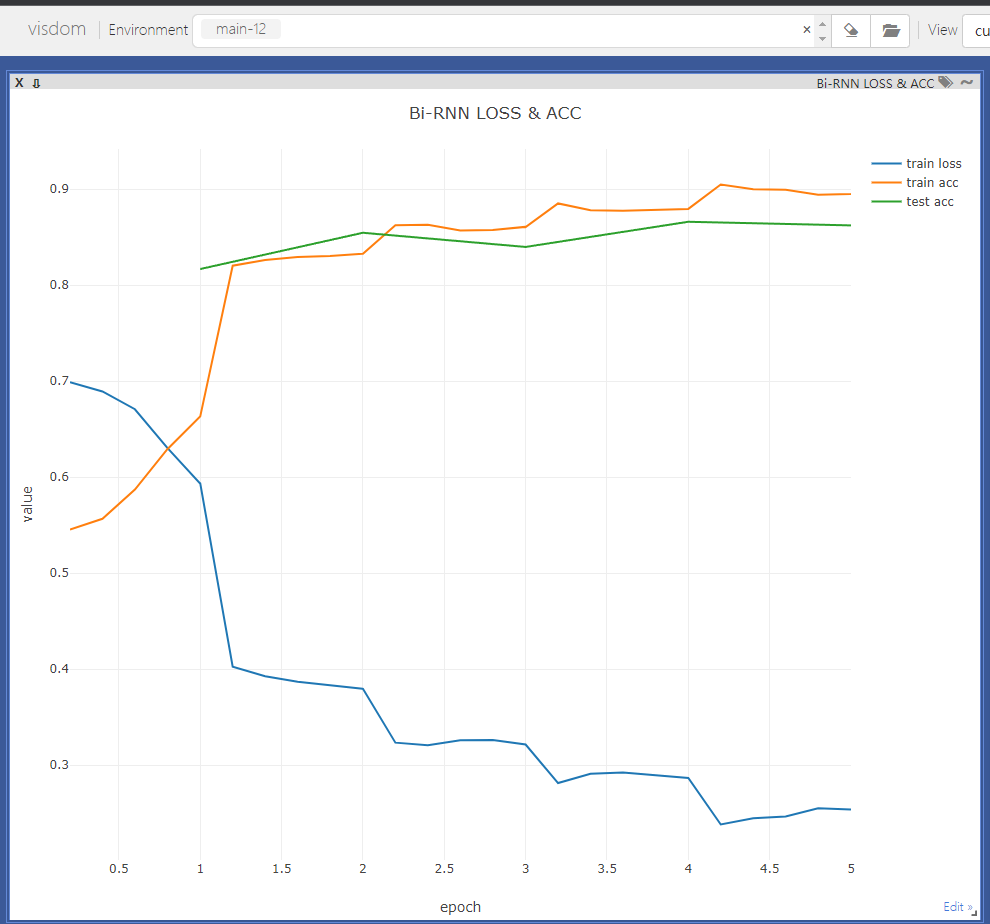Toggle train acc trace in legend
Image resolution: width=990 pixels, height=924 pixels.
pos(932,183)
